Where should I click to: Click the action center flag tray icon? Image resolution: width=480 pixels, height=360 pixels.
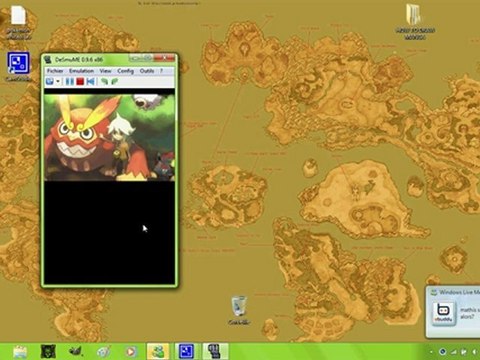coord(464,352)
